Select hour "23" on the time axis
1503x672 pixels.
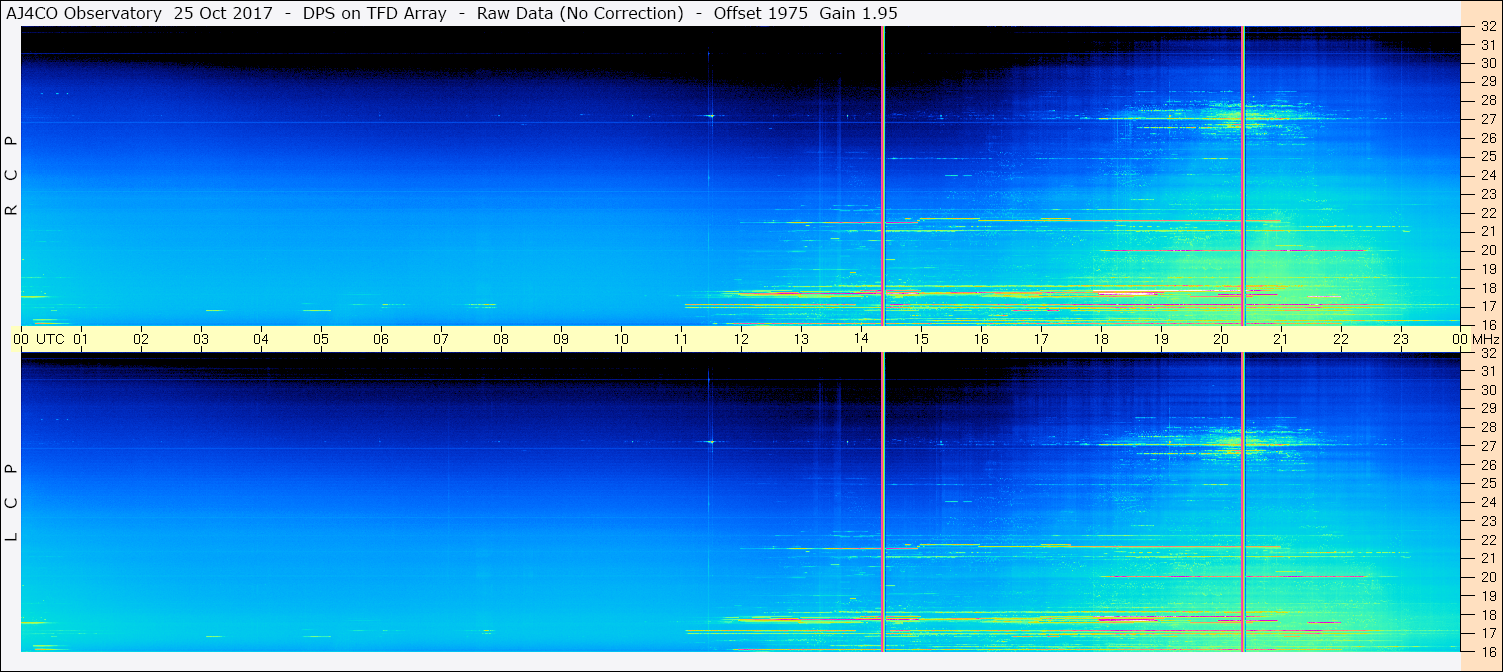(1401, 339)
